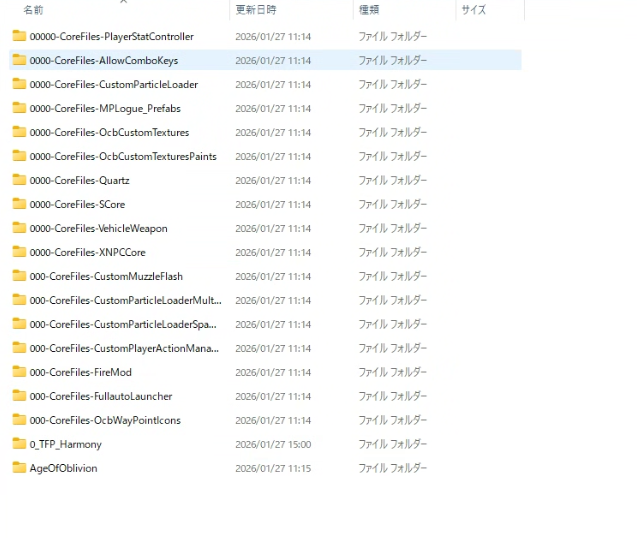Select 0000-CoreFiles-OcbCustomTextures folder name
Viewport: 637px width, 538px height.
tap(109, 132)
